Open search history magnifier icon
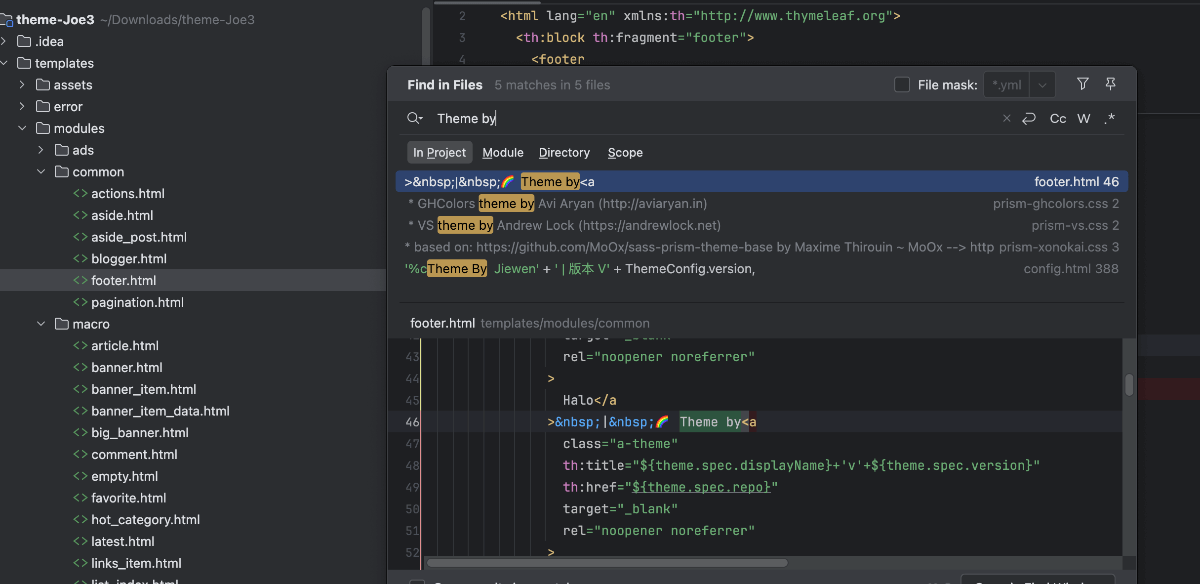The width and height of the screenshot is (1200, 584). [415, 119]
